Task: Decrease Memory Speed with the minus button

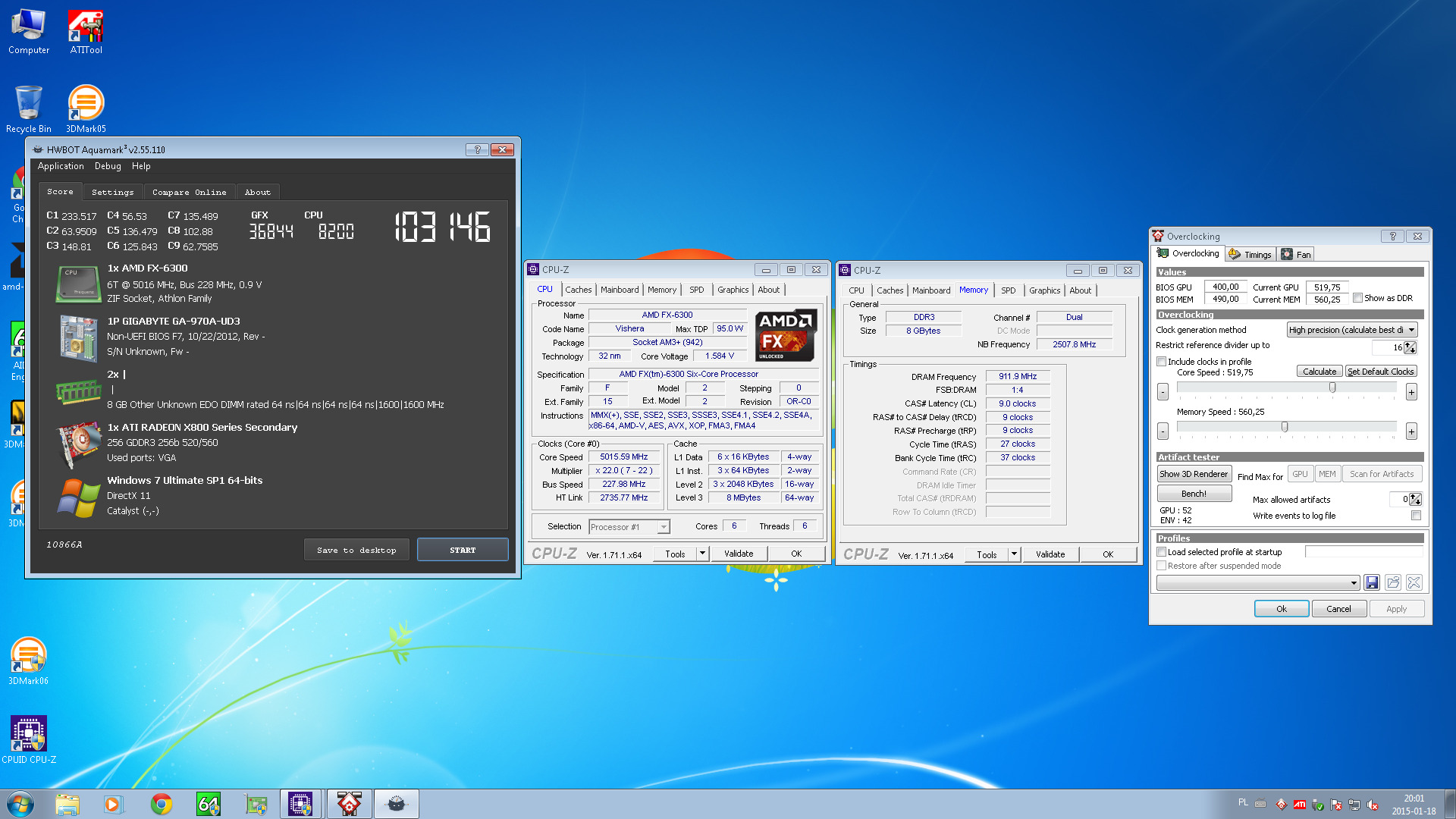Action: tap(1163, 431)
